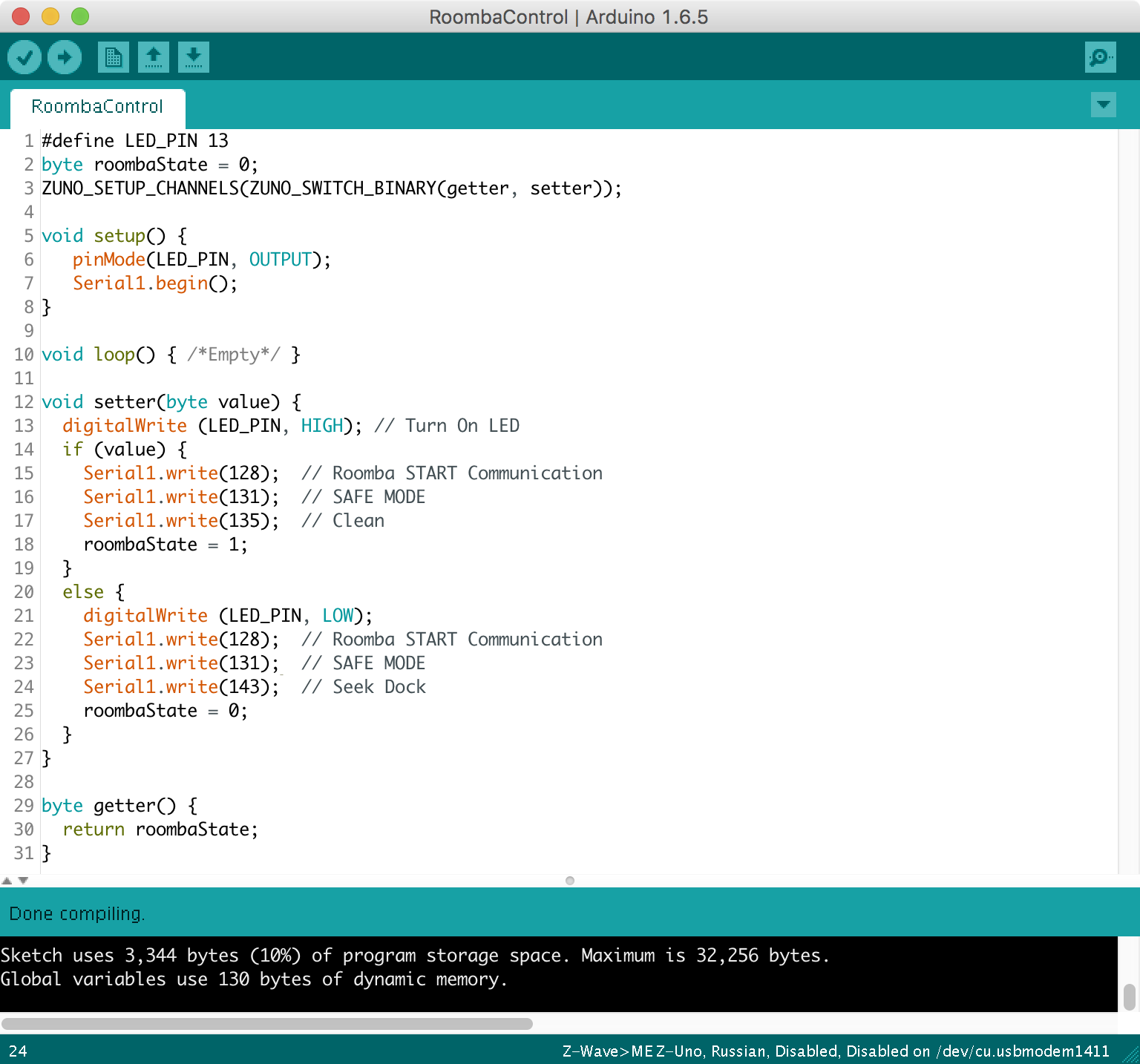Click 'Serial1.write(135);' code
The height and width of the screenshot is (1064, 1140).
pyautogui.click(x=181, y=521)
